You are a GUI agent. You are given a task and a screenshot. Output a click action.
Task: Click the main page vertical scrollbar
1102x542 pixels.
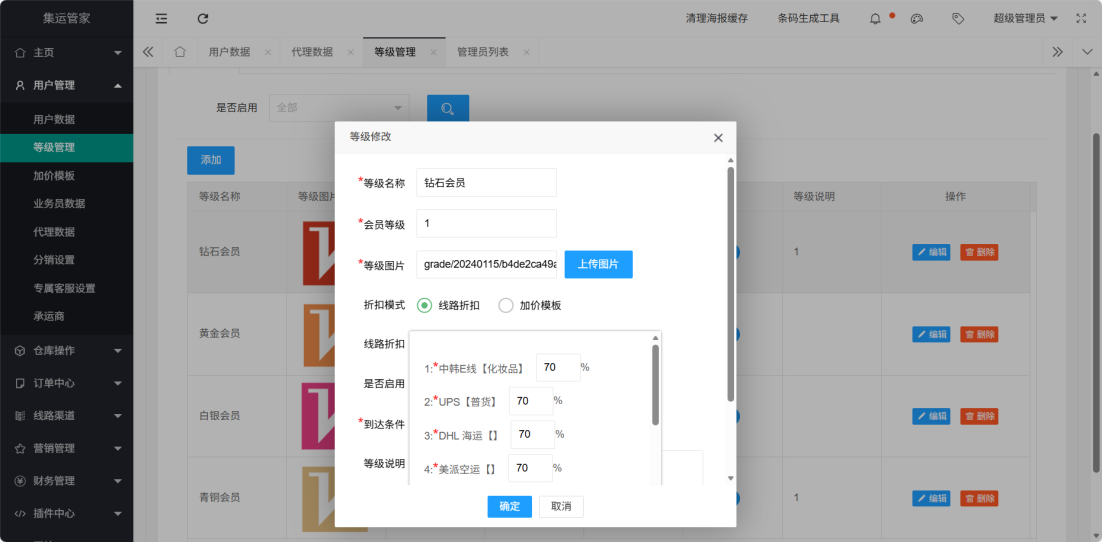[x=1096, y=302]
